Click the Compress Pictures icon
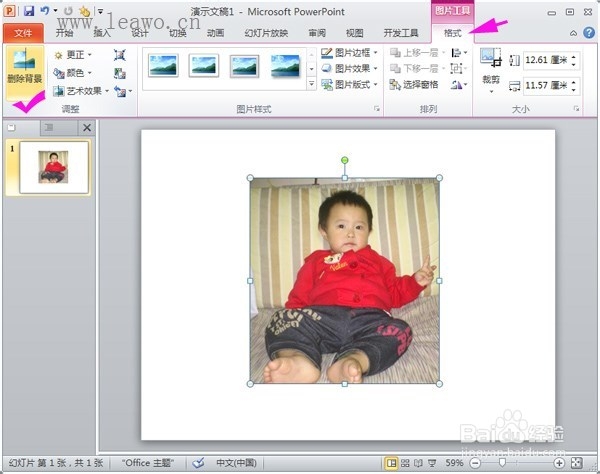 point(120,55)
